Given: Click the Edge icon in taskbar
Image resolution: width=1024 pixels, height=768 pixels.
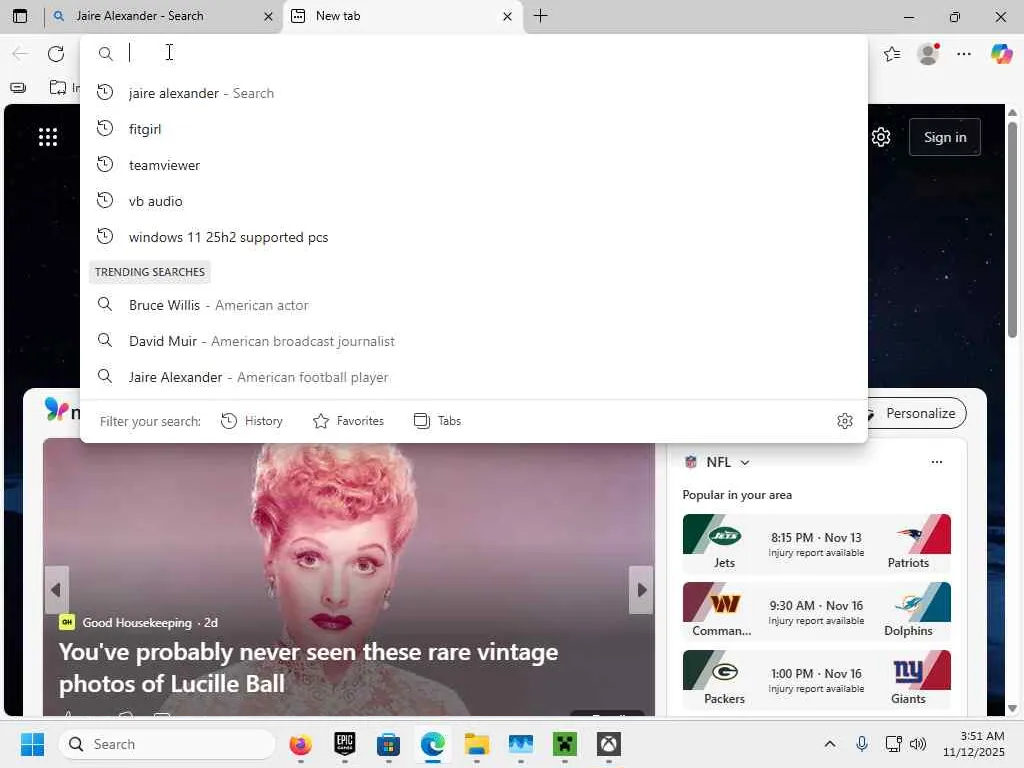Looking at the screenshot, I should pos(432,744).
